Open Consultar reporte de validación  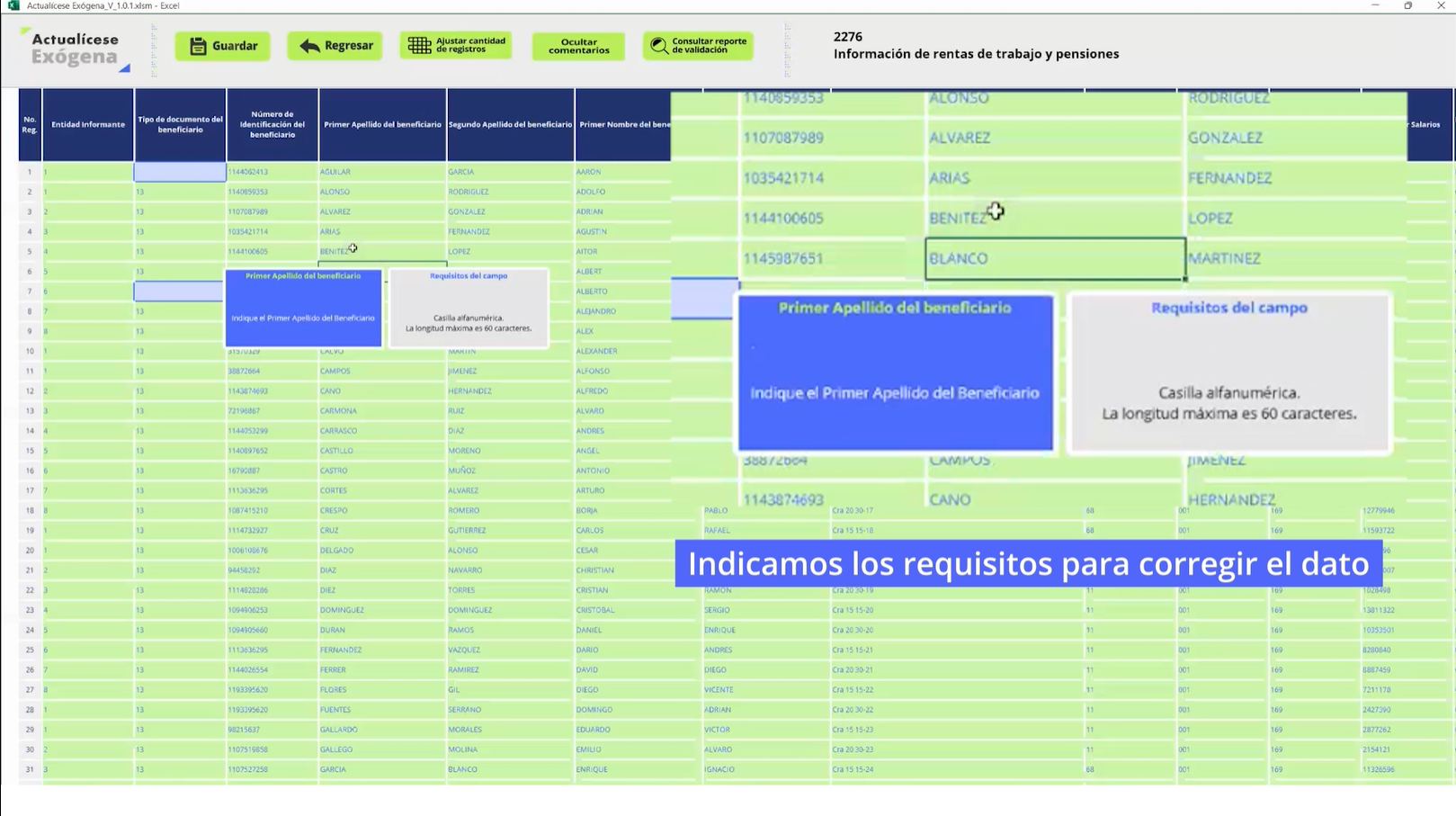point(698,46)
